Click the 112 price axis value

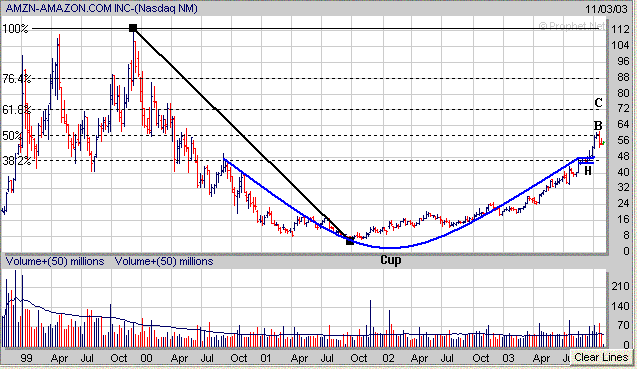620,29
